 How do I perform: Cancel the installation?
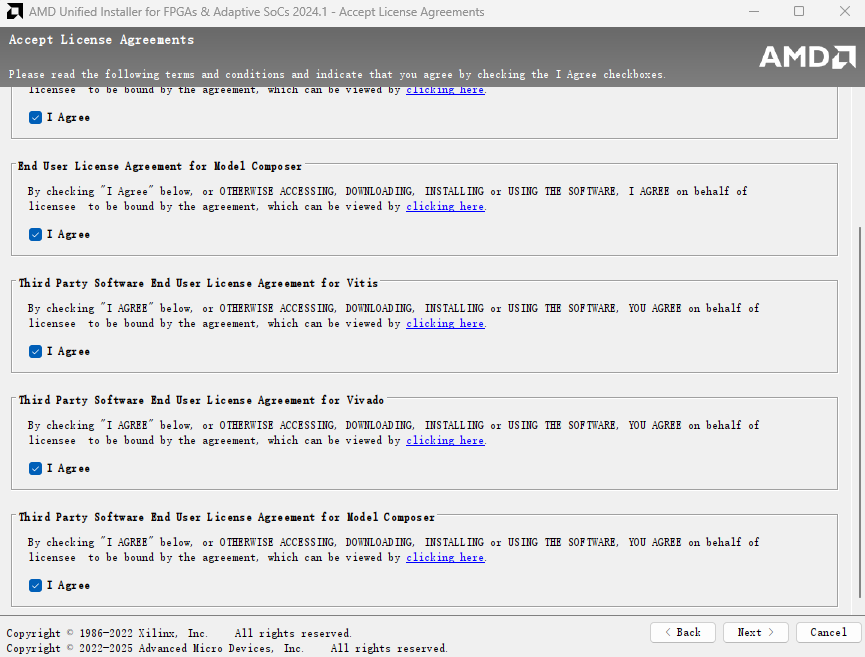coord(828,632)
